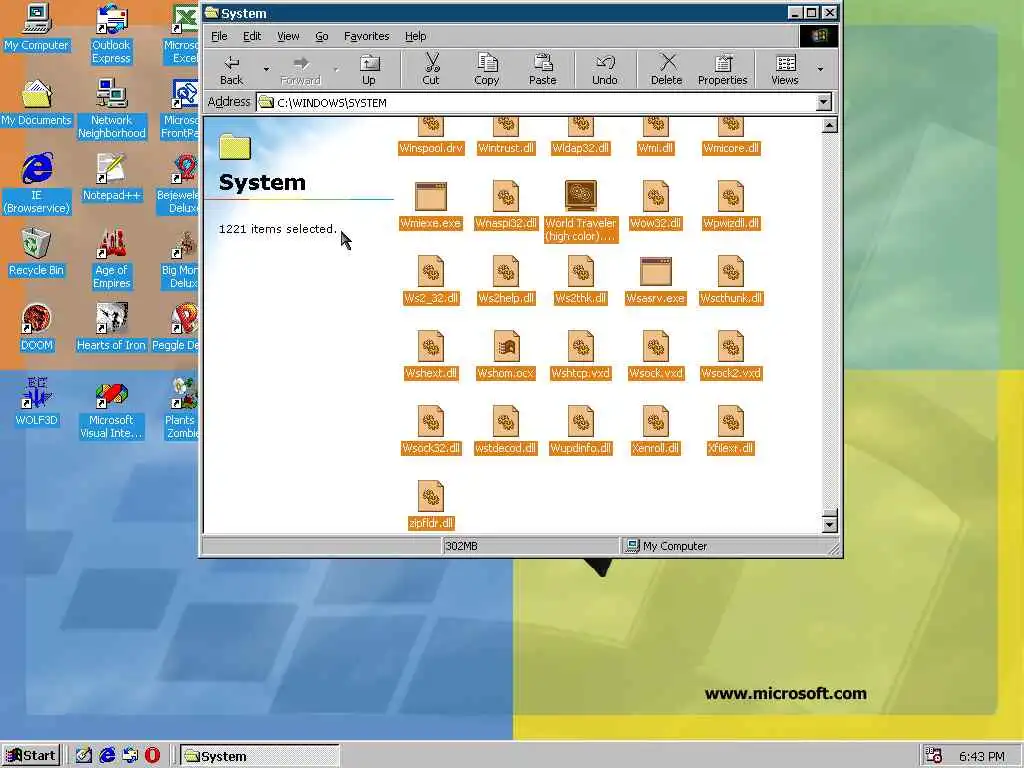1024x768 pixels.
Task: Select the Wsock.vxd file
Action: click(656, 356)
